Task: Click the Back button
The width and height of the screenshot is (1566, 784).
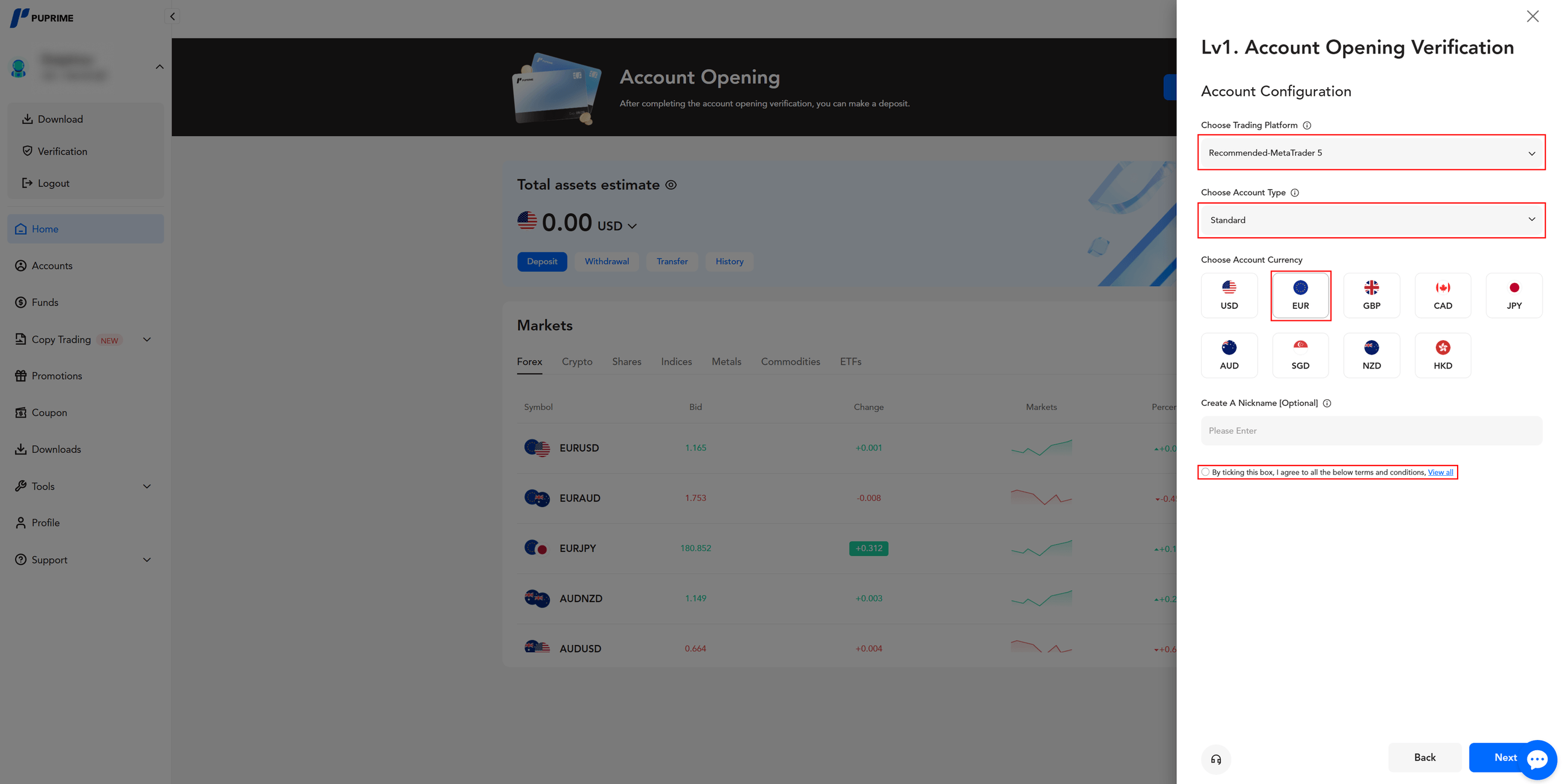Action: pos(1424,758)
